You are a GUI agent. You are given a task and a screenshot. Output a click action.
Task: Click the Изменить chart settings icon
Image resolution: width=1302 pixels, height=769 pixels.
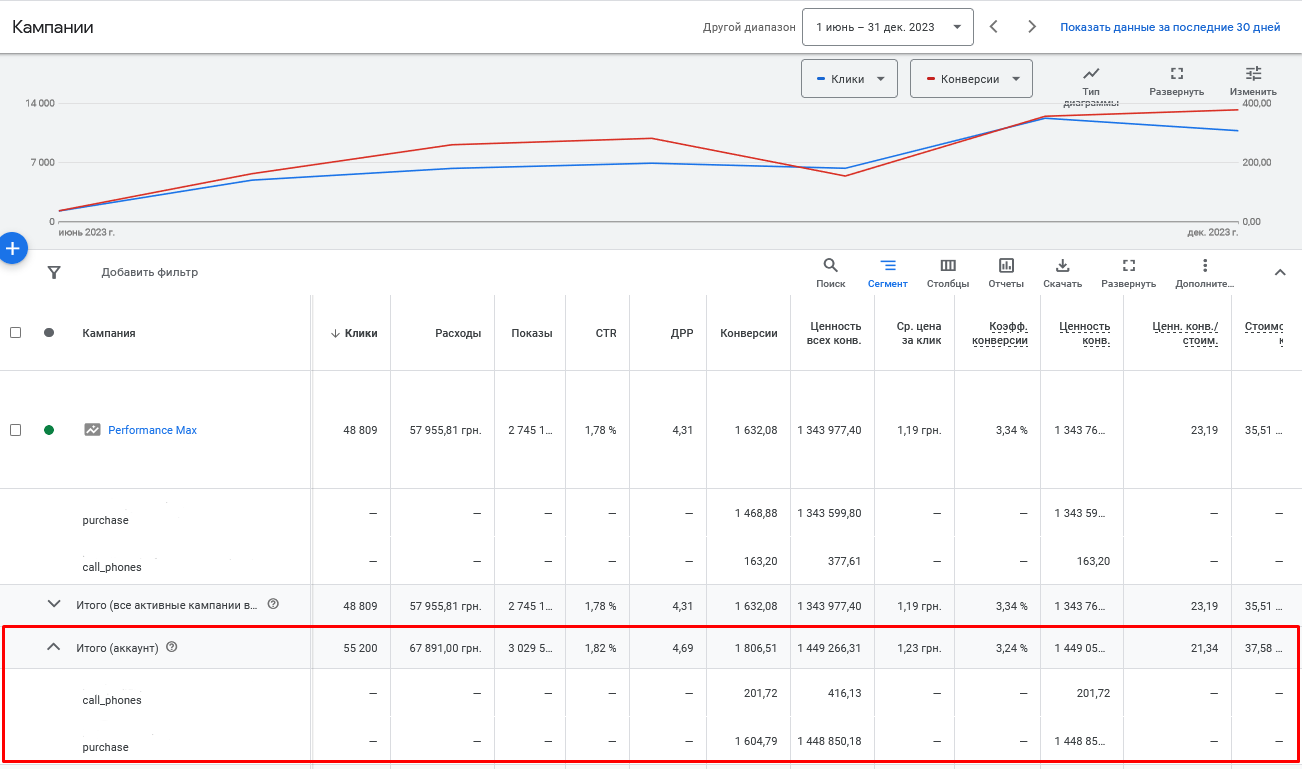[x=1253, y=72]
